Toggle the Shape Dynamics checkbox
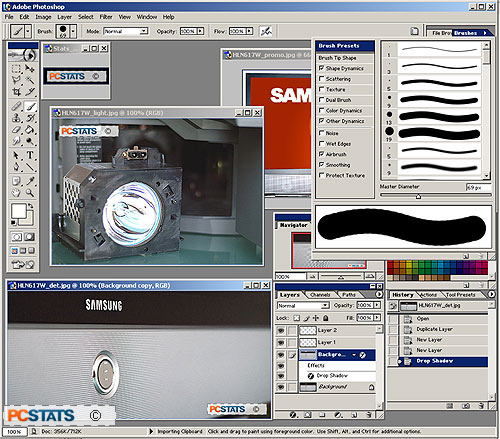 [321, 68]
